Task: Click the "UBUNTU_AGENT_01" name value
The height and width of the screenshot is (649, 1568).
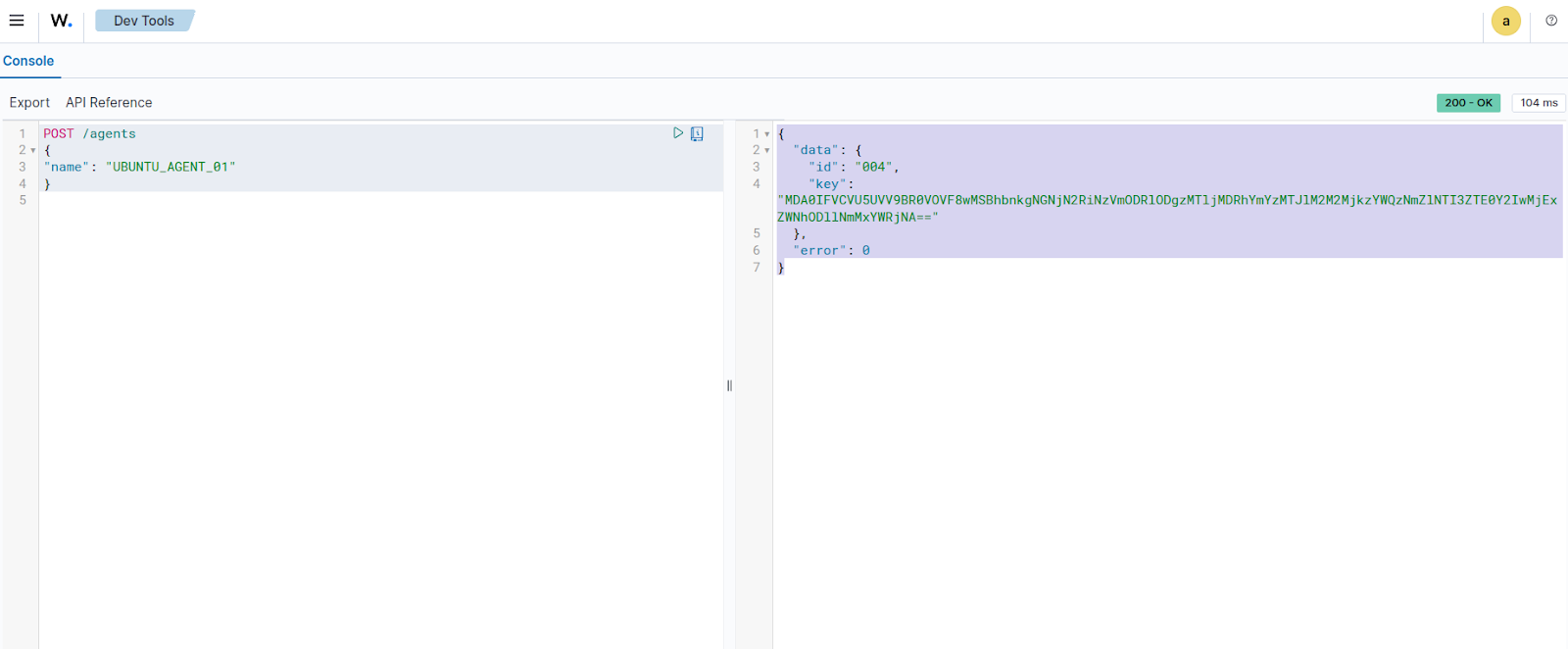Action: [171, 168]
